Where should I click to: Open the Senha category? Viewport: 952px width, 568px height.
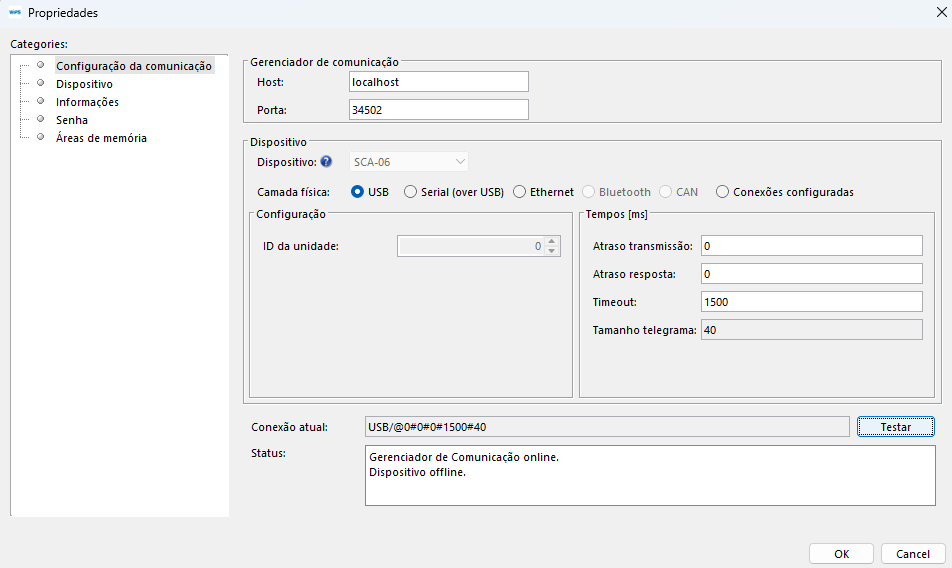pos(72,120)
